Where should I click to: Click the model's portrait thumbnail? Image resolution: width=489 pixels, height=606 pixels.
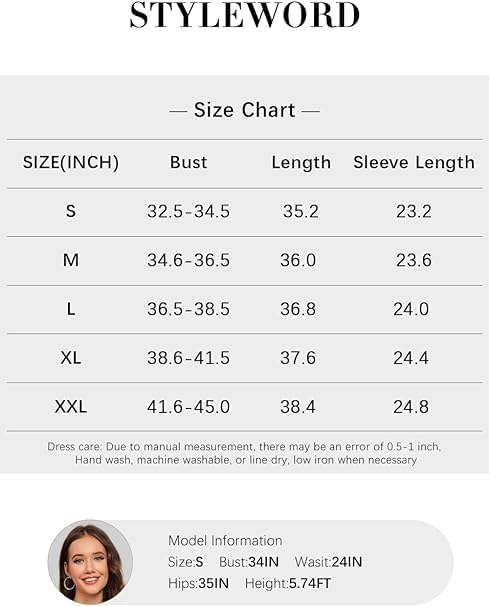[90, 562]
